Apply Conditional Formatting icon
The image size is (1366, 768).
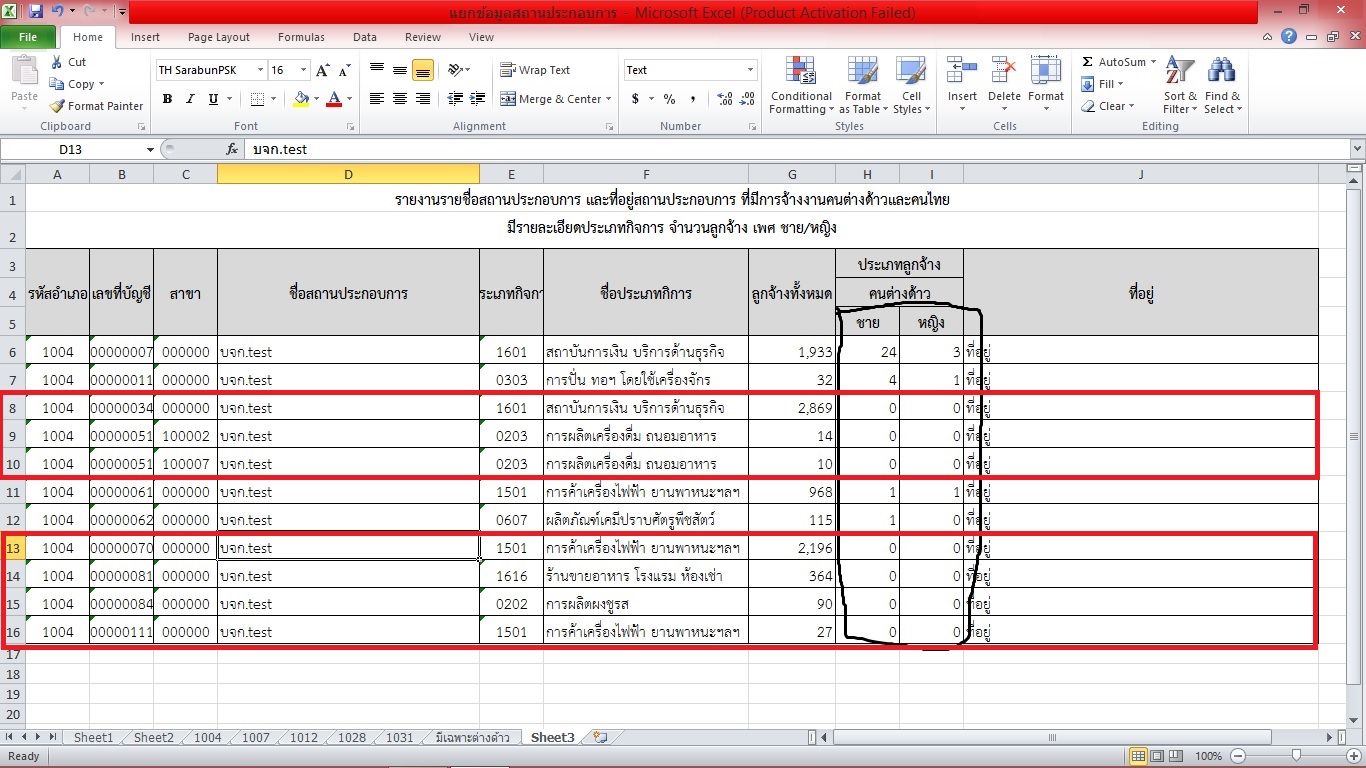(801, 85)
